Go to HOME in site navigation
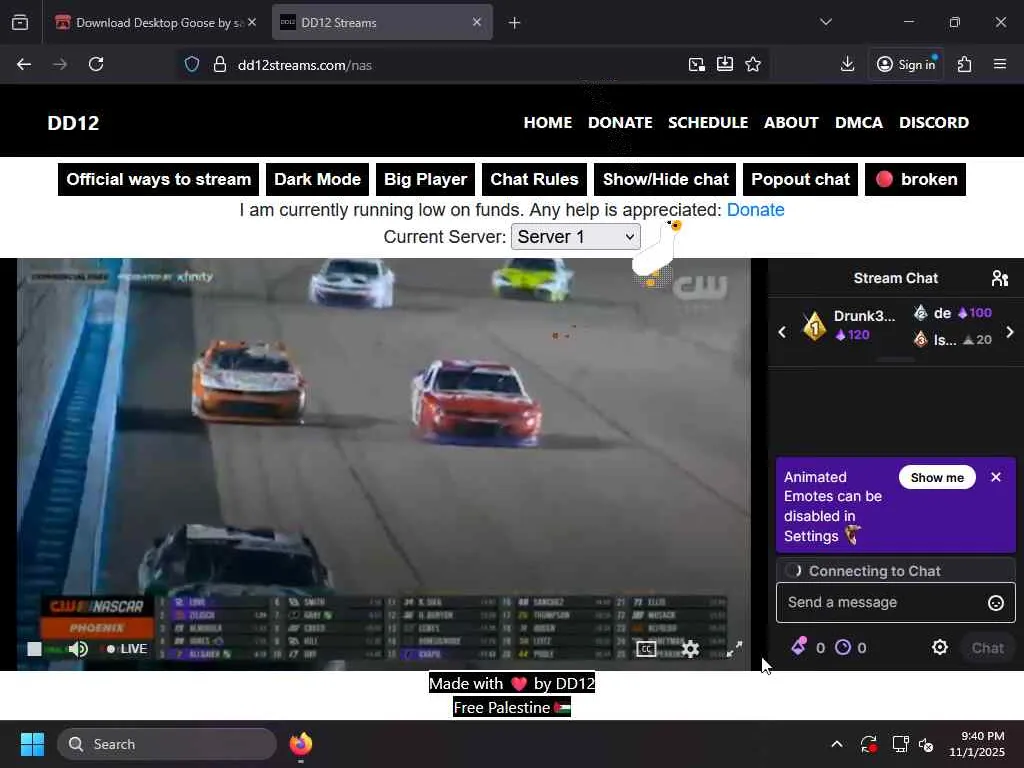 click(547, 123)
